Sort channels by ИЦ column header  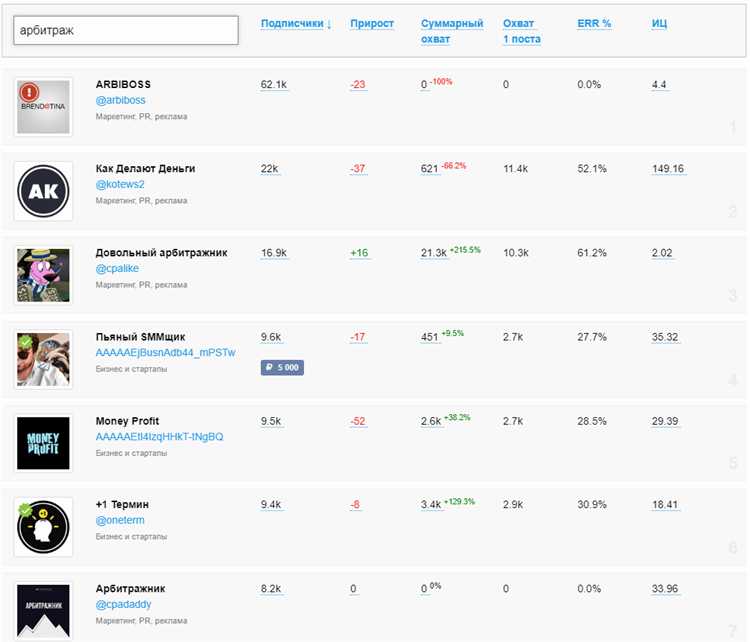tap(659, 24)
